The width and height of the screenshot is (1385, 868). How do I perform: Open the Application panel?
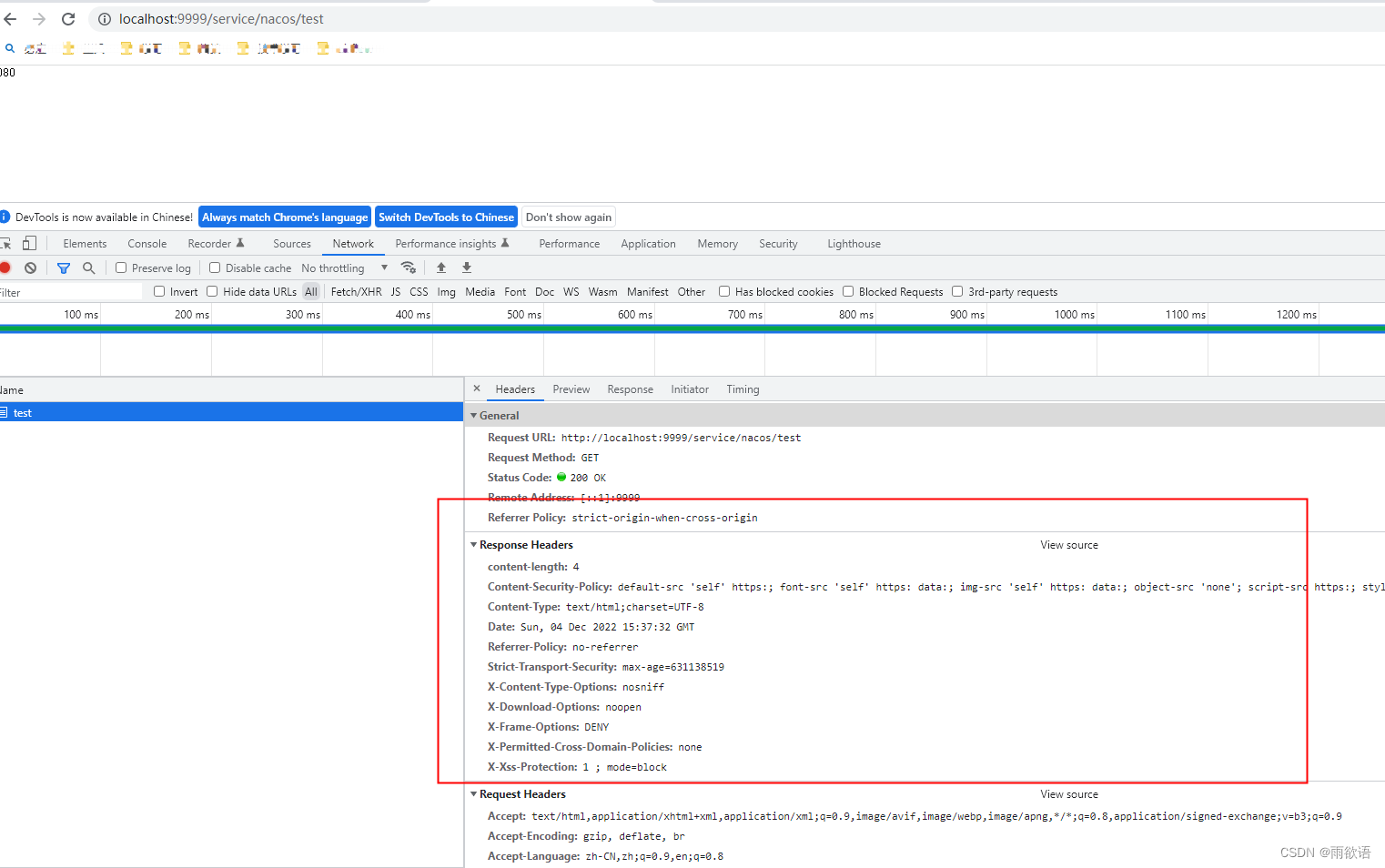coord(649,244)
